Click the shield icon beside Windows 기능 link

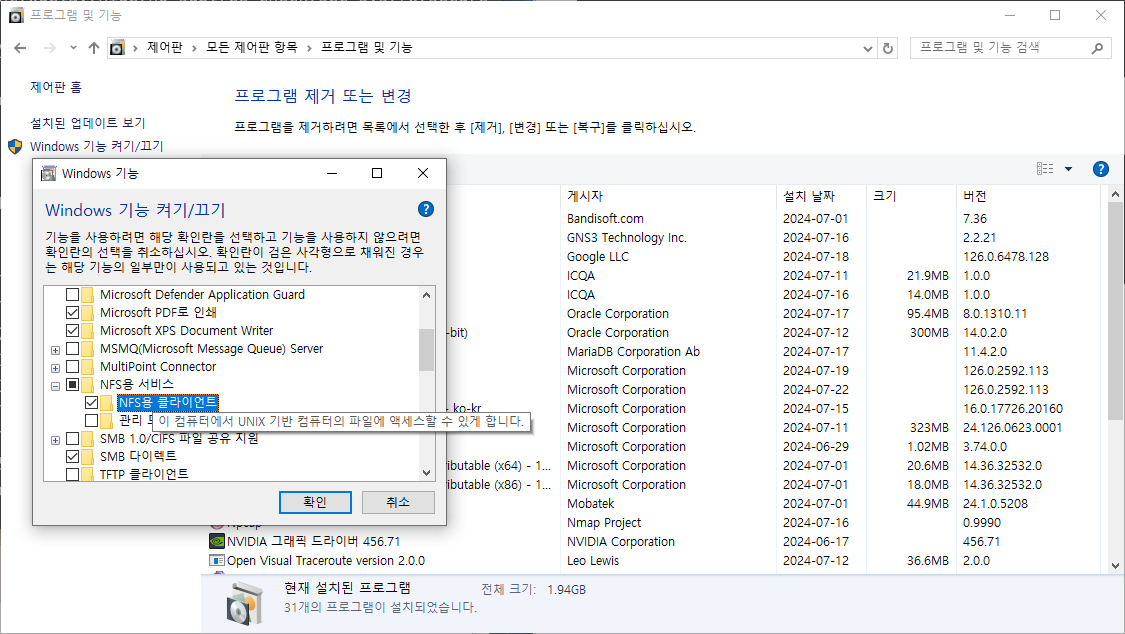click(15, 146)
